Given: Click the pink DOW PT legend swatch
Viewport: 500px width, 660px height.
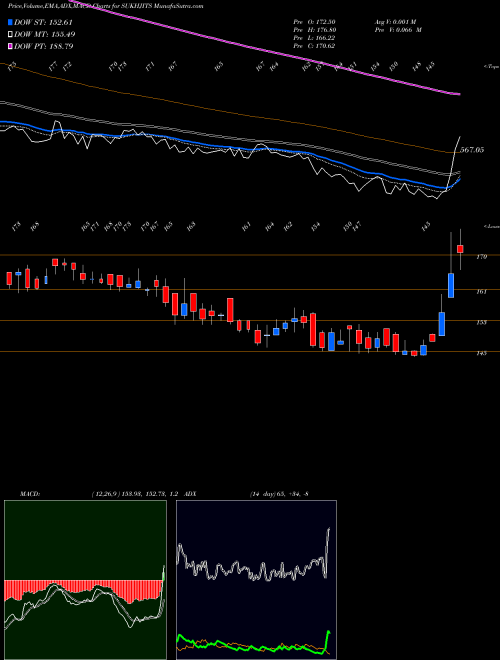Looking at the screenshot, I should coord(11,46).
